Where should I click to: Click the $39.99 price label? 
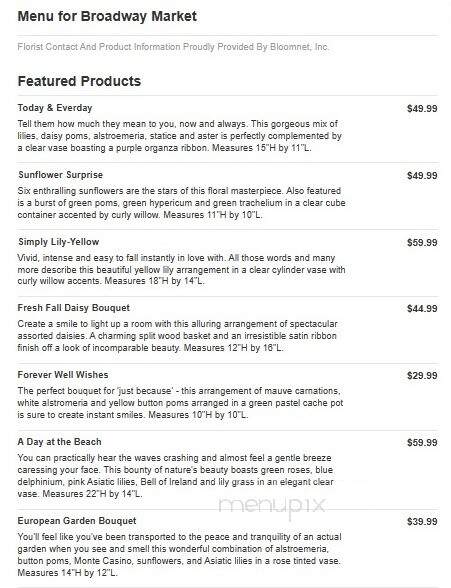tap(422, 522)
